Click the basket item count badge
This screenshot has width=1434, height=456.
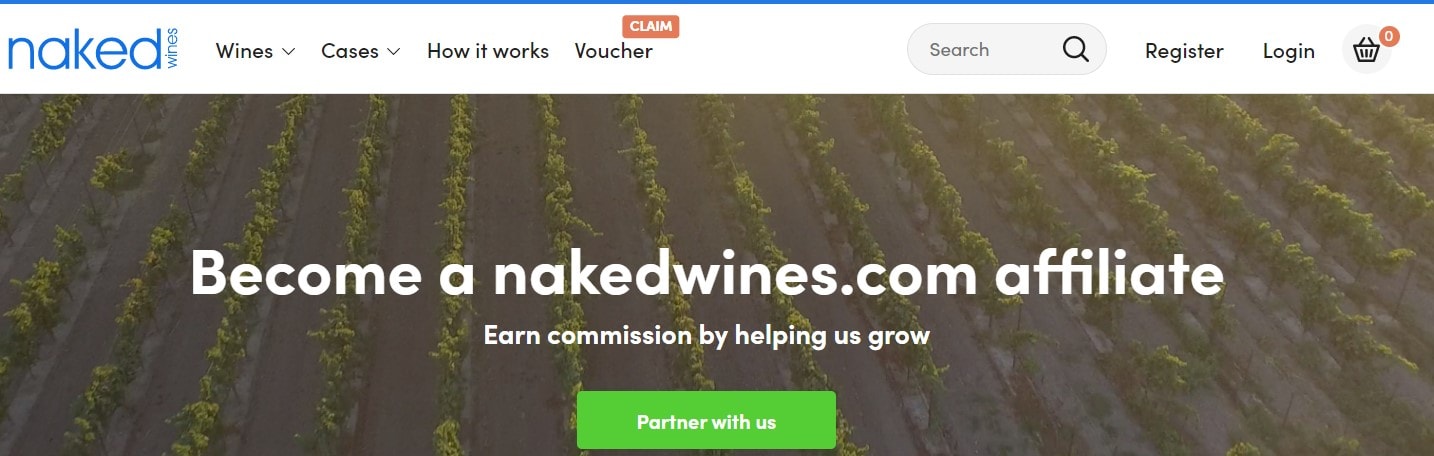click(x=1389, y=37)
